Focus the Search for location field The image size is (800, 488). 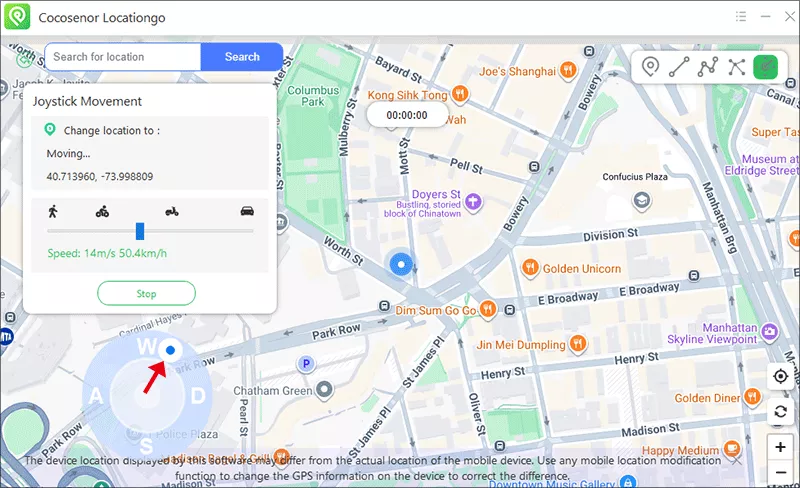click(x=123, y=57)
